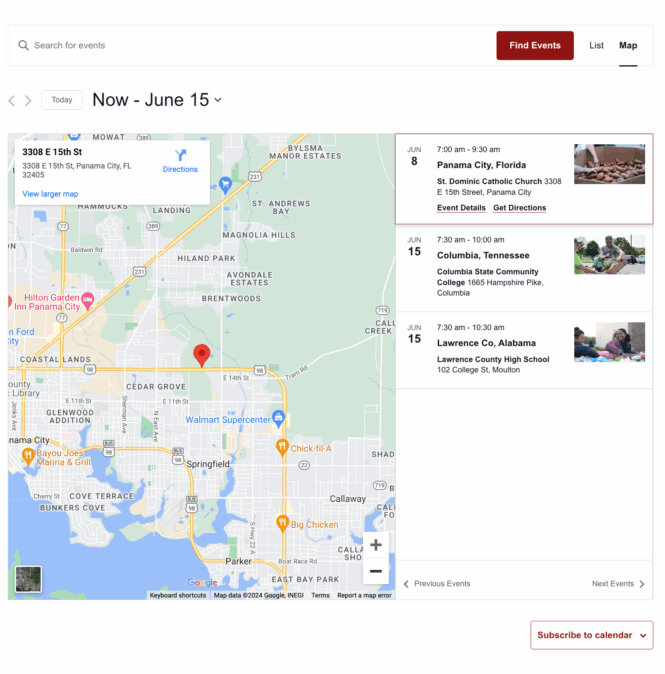This screenshot has width=665, height=674.
Task: Go to Next Events
Action: click(x=618, y=584)
